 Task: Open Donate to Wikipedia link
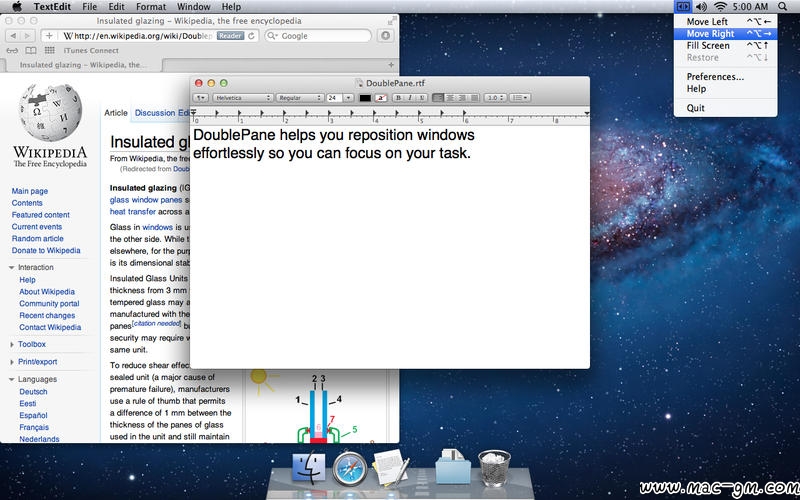46,251
